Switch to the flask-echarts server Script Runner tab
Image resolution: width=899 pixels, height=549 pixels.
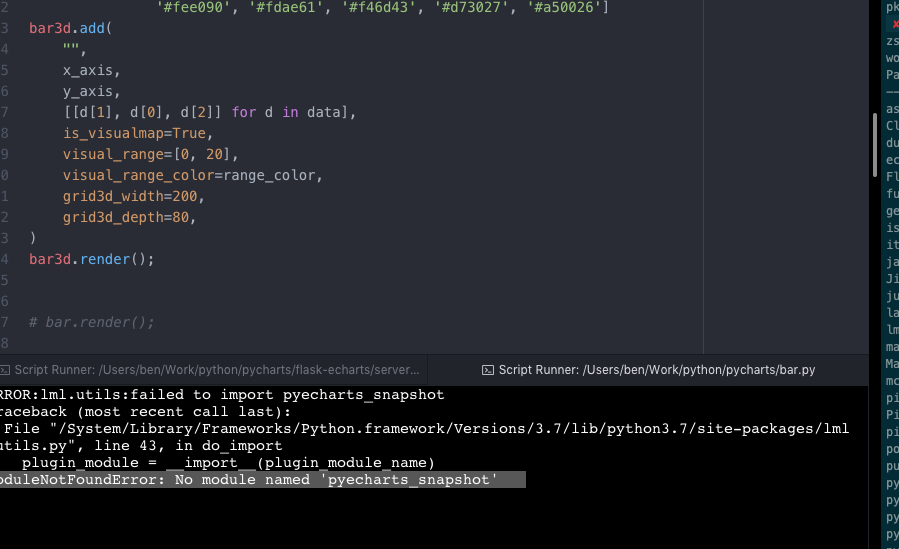212,370
